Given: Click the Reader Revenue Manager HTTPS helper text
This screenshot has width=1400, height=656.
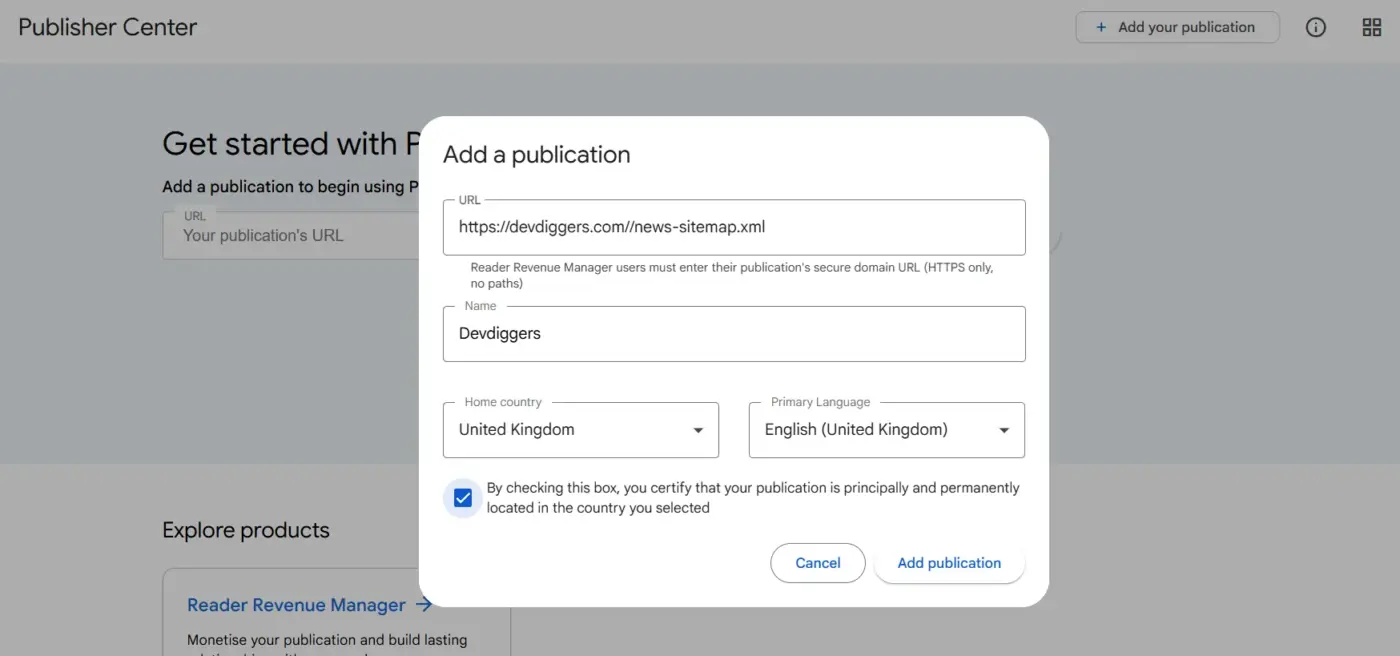Looking at the screenshot, I should coord(732,276).
